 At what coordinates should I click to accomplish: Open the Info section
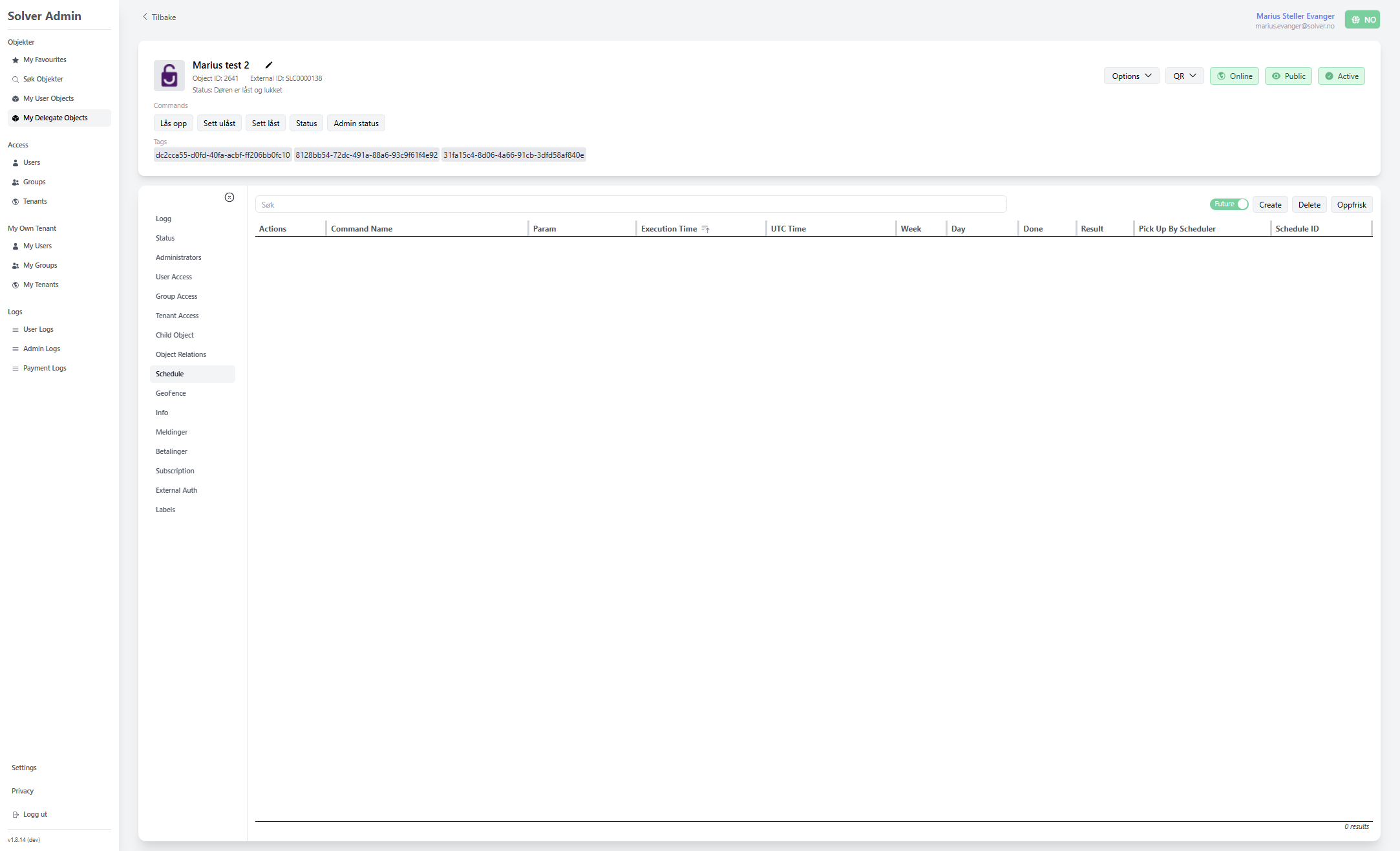[x=193, y=413]
